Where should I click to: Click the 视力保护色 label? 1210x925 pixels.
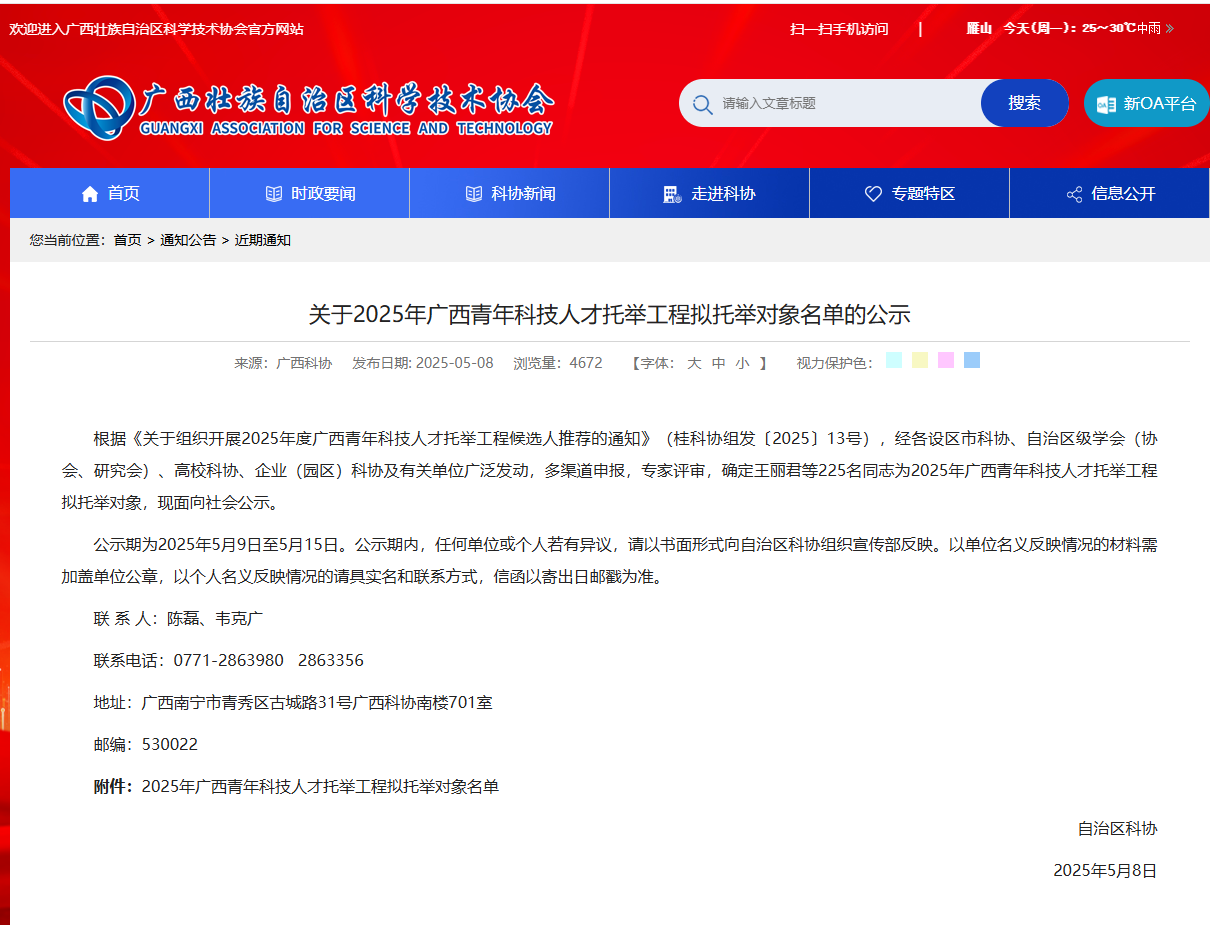[834, 363]
